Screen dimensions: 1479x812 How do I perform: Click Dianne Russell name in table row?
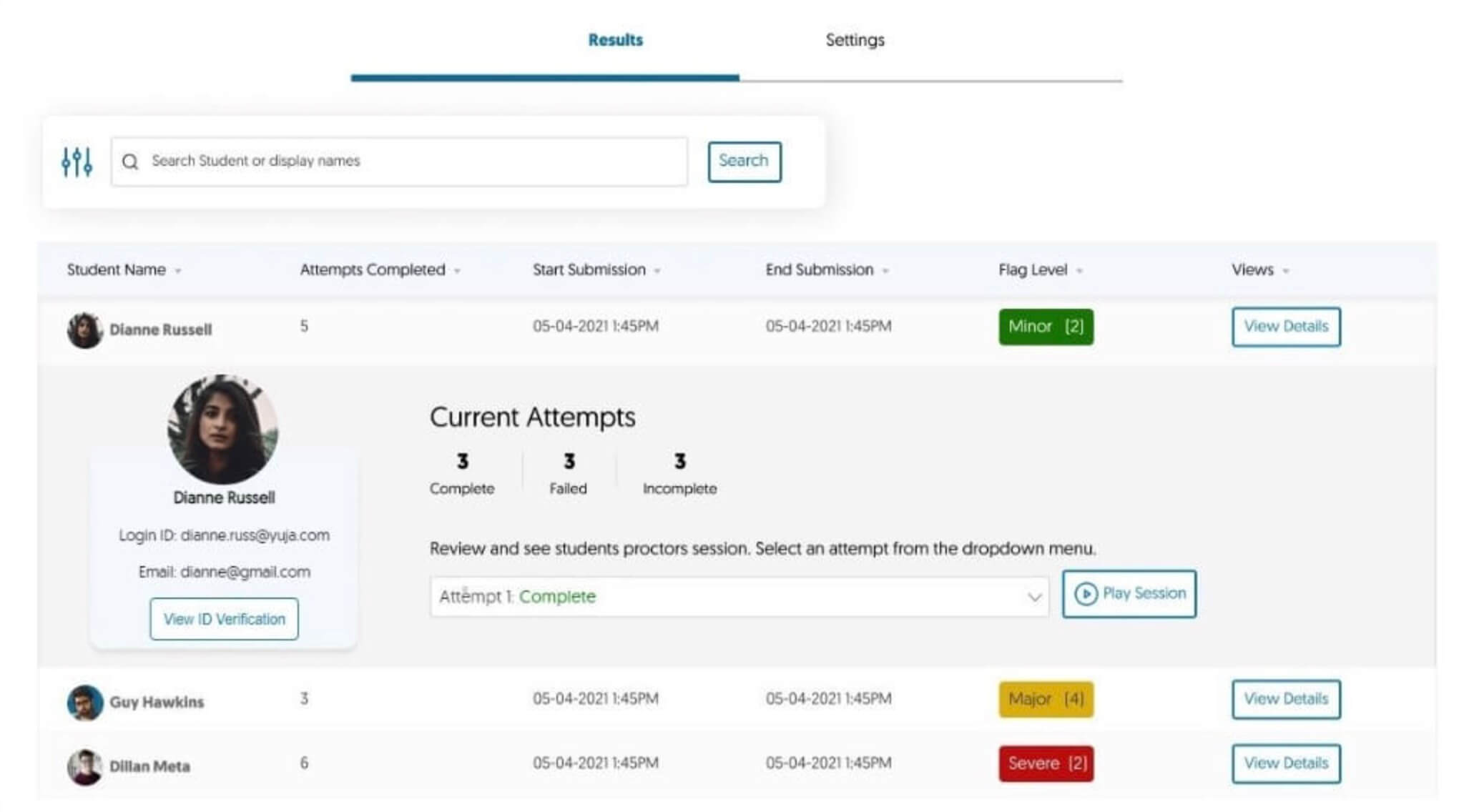160,330
